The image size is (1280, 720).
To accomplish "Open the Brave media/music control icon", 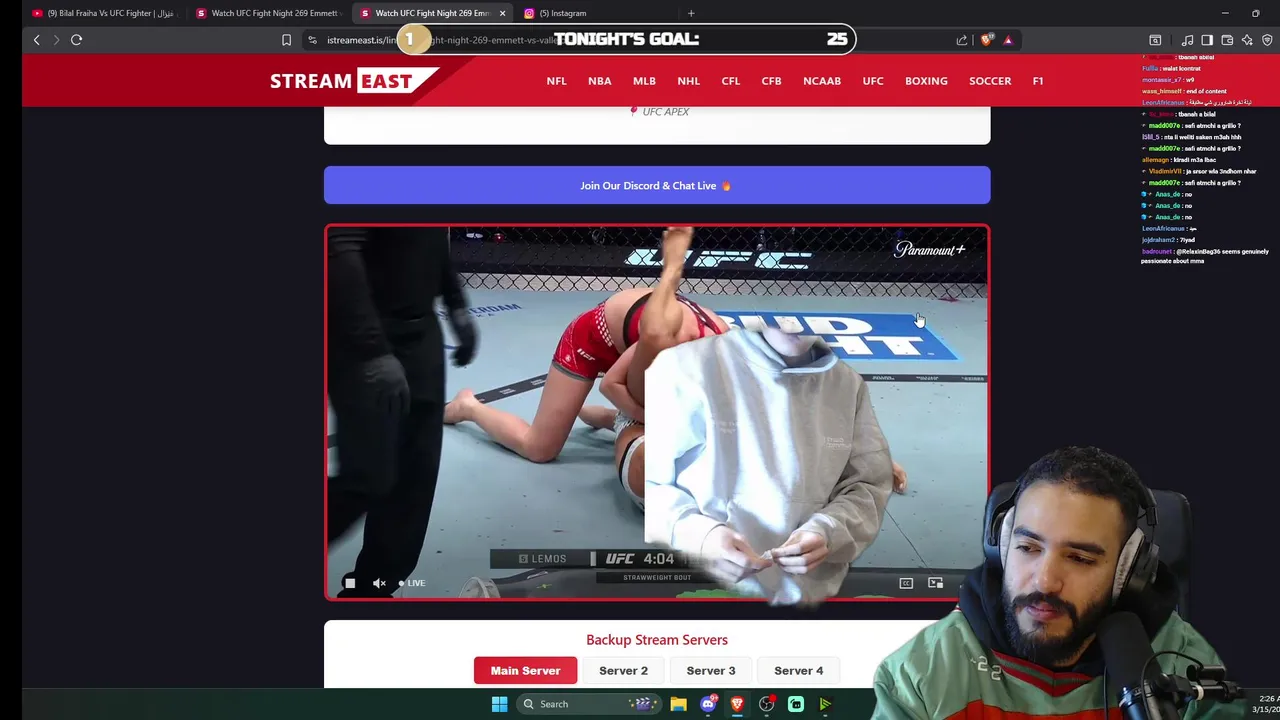I will click(1187, 40).
